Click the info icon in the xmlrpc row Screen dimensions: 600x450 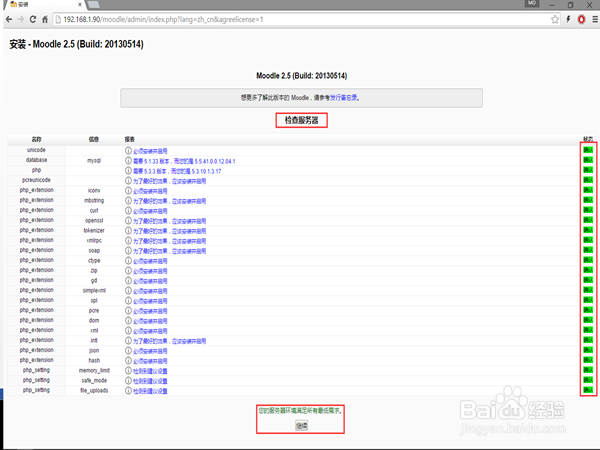[x=129, y=241]
